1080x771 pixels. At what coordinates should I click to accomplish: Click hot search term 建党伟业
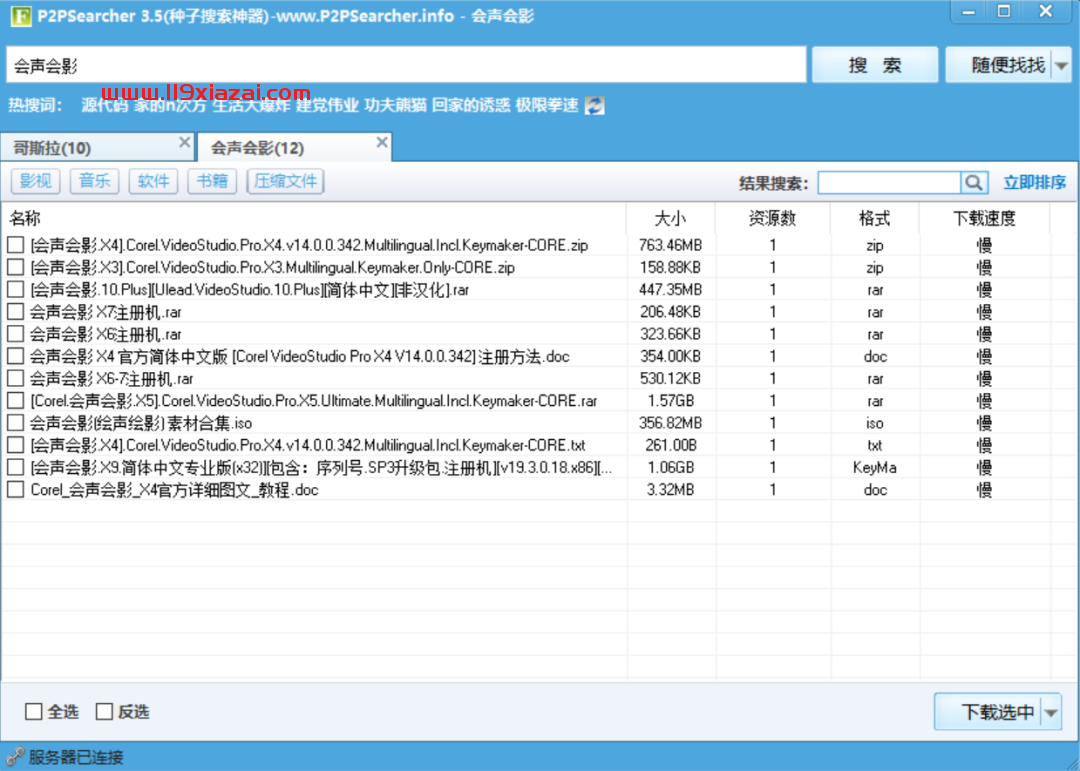327,105
